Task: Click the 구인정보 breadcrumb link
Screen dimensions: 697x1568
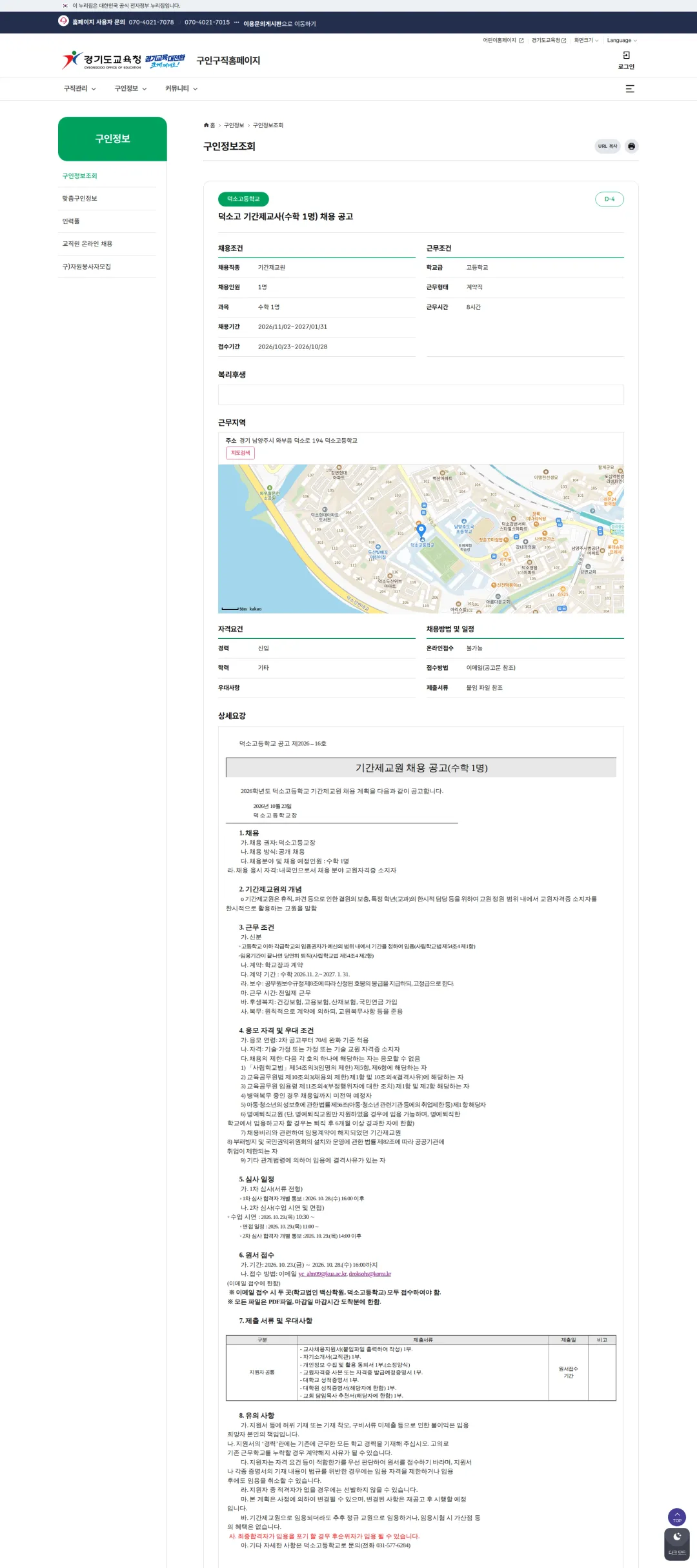Action: (234, 125)
